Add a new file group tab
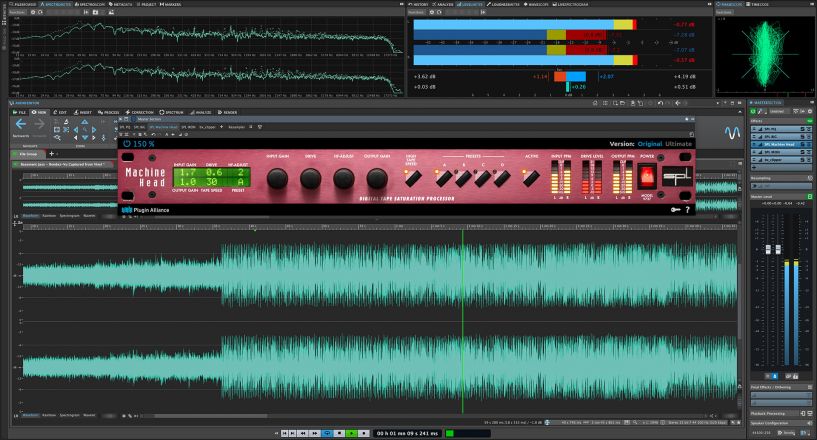 (x=53, y=153)
